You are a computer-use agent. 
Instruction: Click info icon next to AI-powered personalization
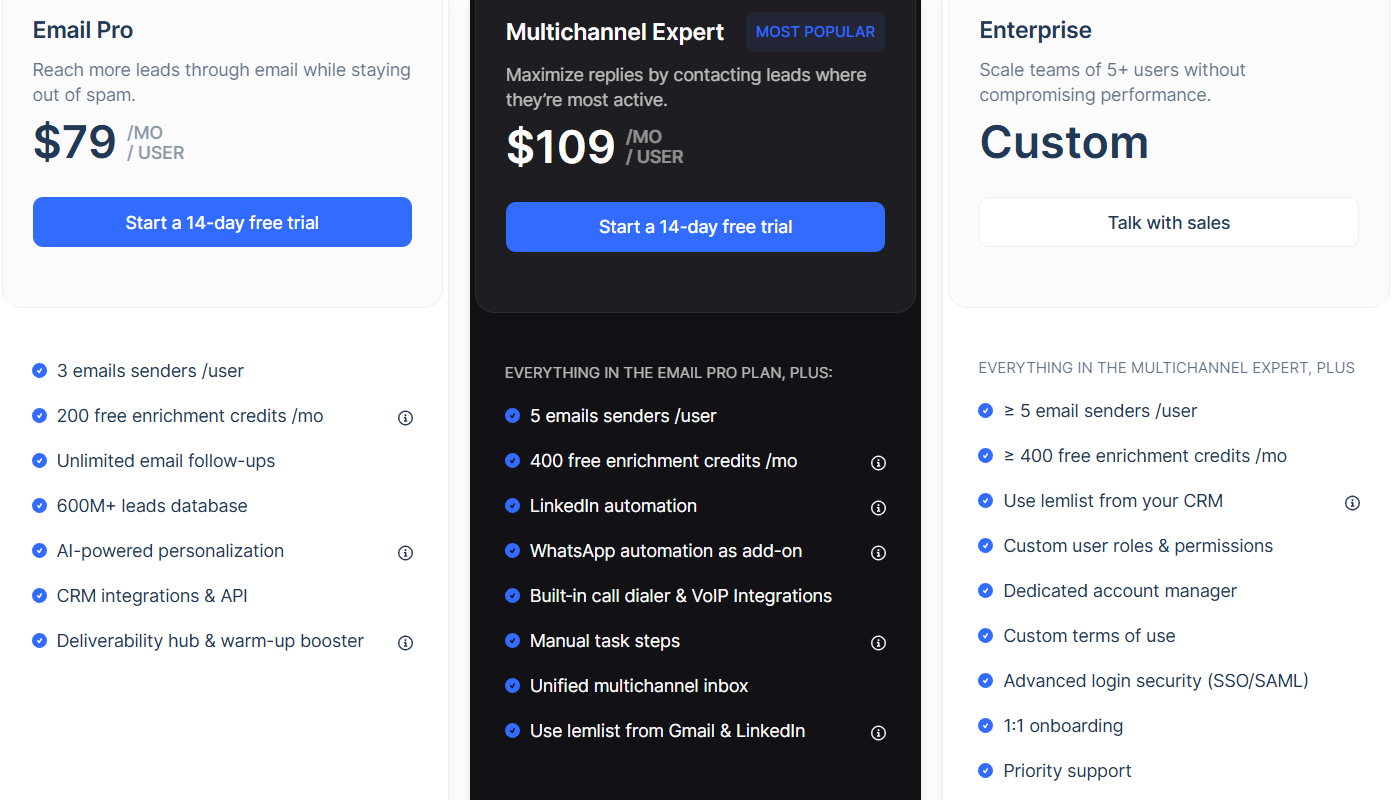(405, 552)
